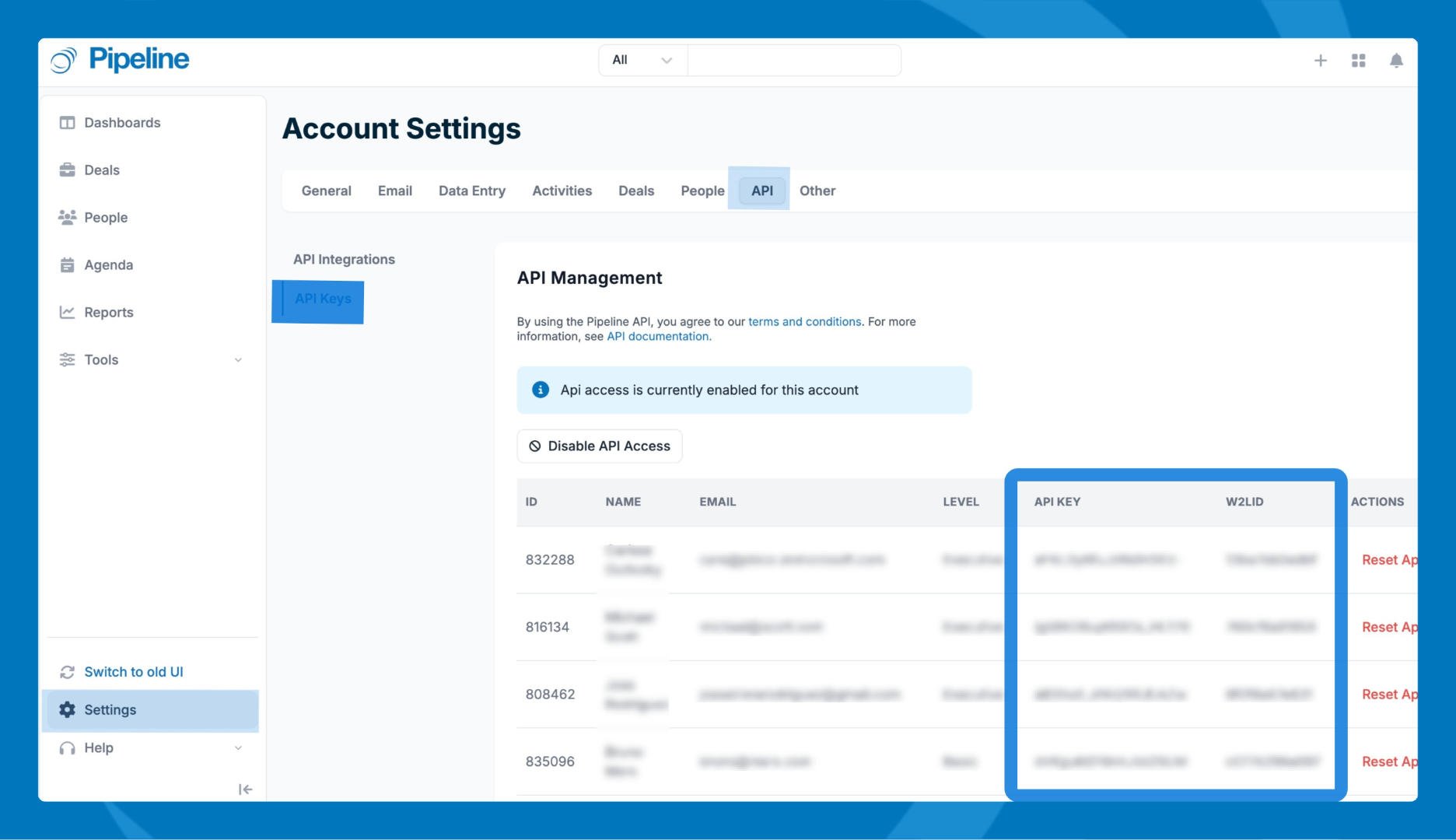Open the General settings tab

(x=327, y=191)
